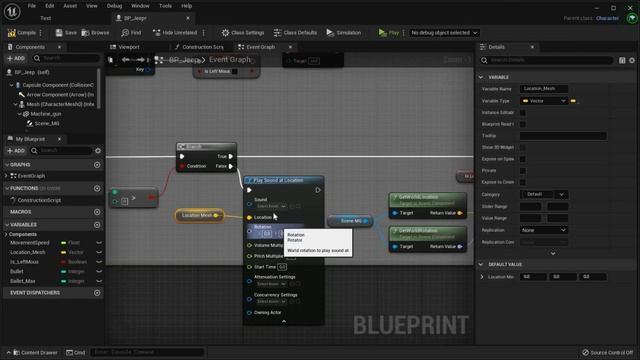This screenshot has height=360, width=640.
Task: Add a new component with ADD button
Action: point(16,58)
